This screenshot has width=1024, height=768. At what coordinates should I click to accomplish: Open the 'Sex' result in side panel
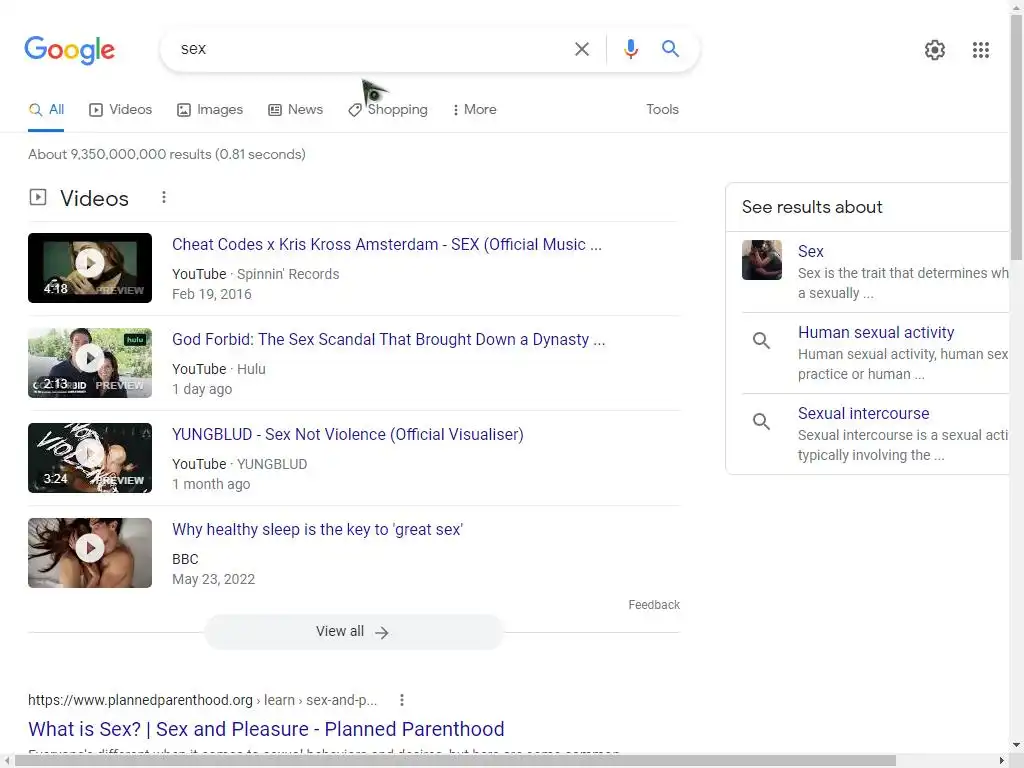point(810,251)
